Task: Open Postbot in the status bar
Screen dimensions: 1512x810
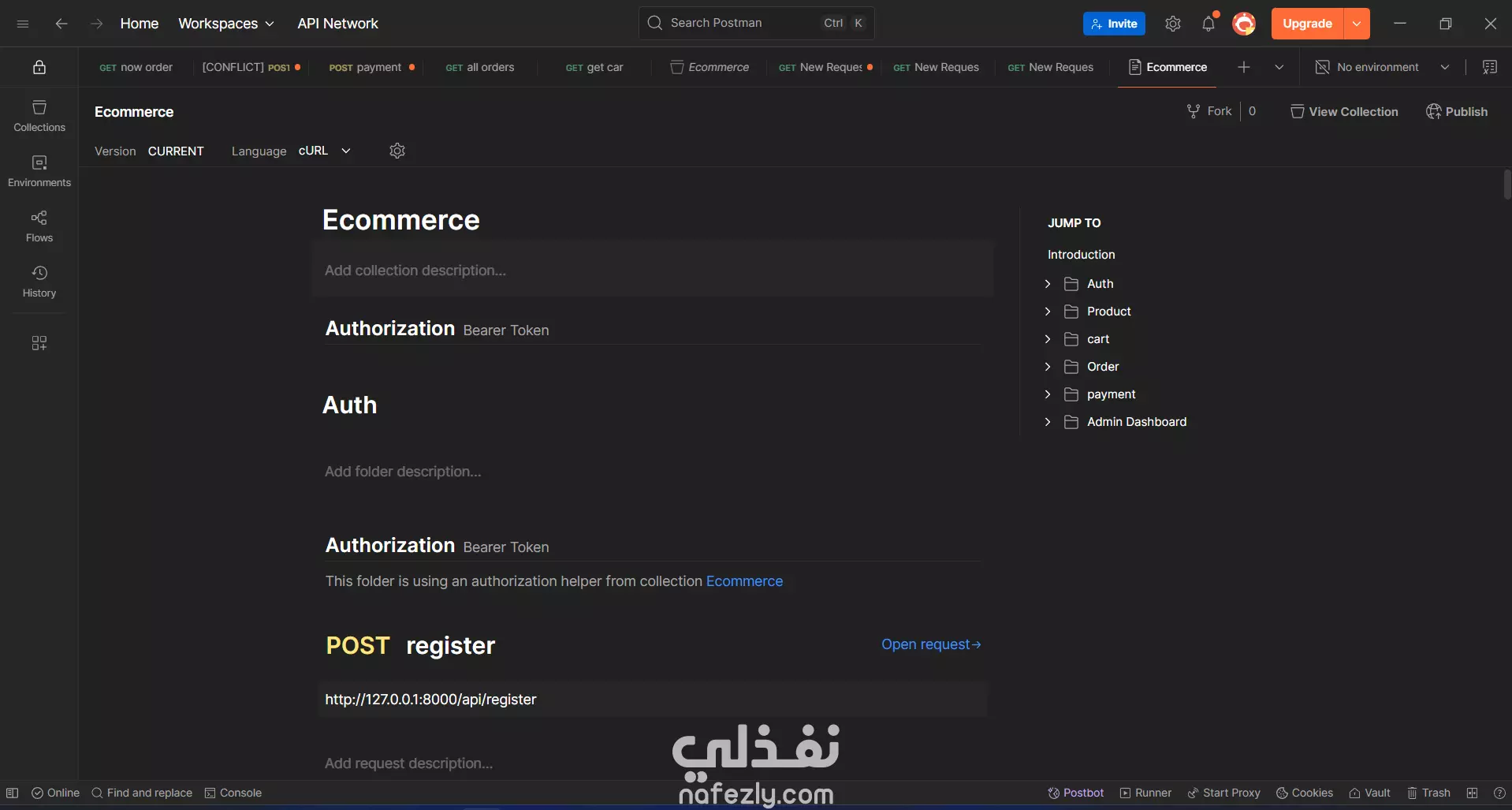Action: coord(1075,793)
